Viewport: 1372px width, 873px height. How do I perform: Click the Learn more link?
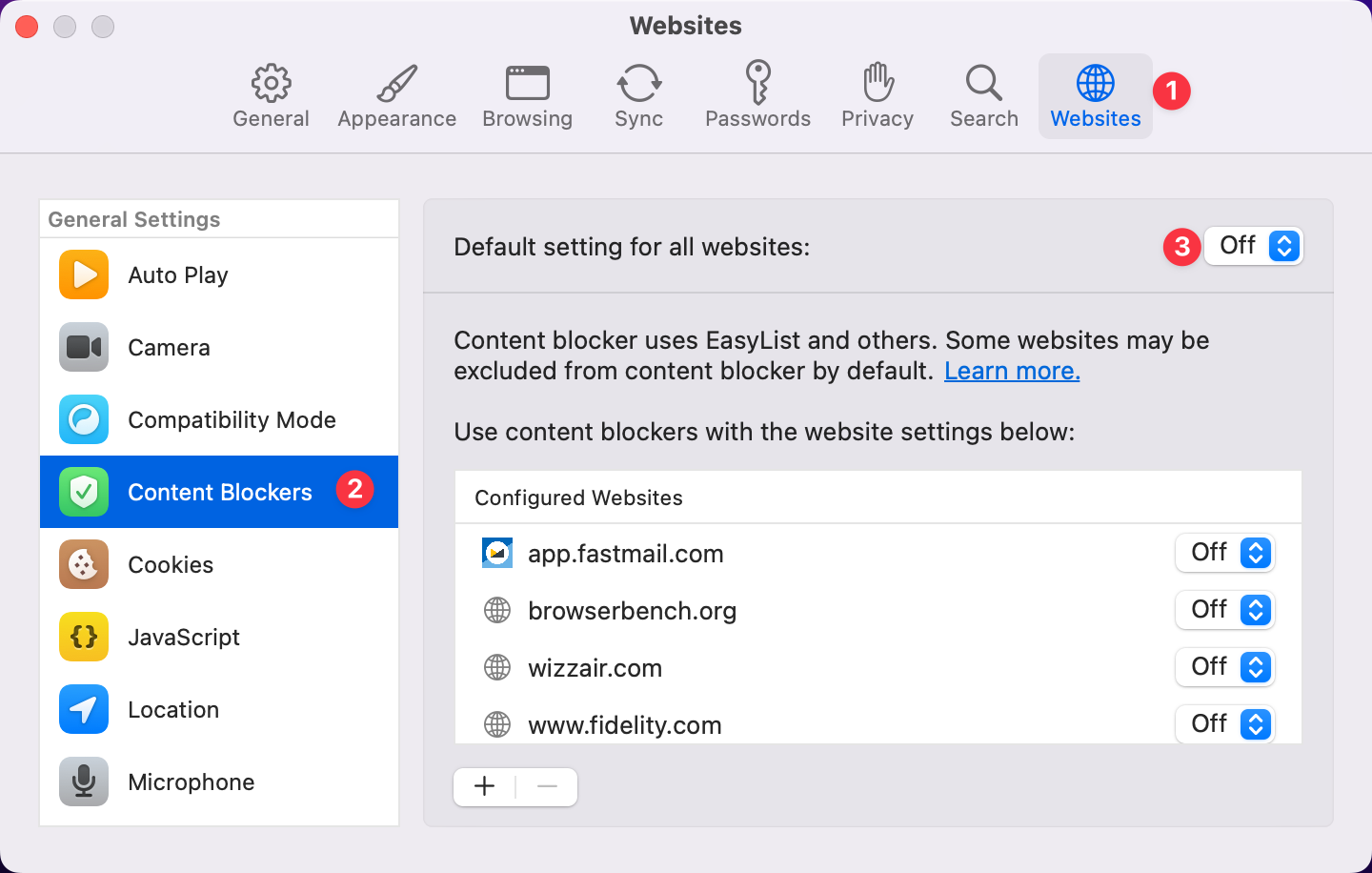pos(1012,371)
